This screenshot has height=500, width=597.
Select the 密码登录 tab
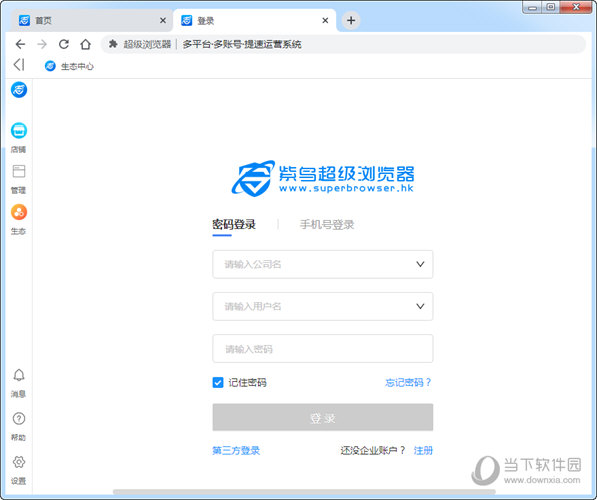(x=234, y=225)
